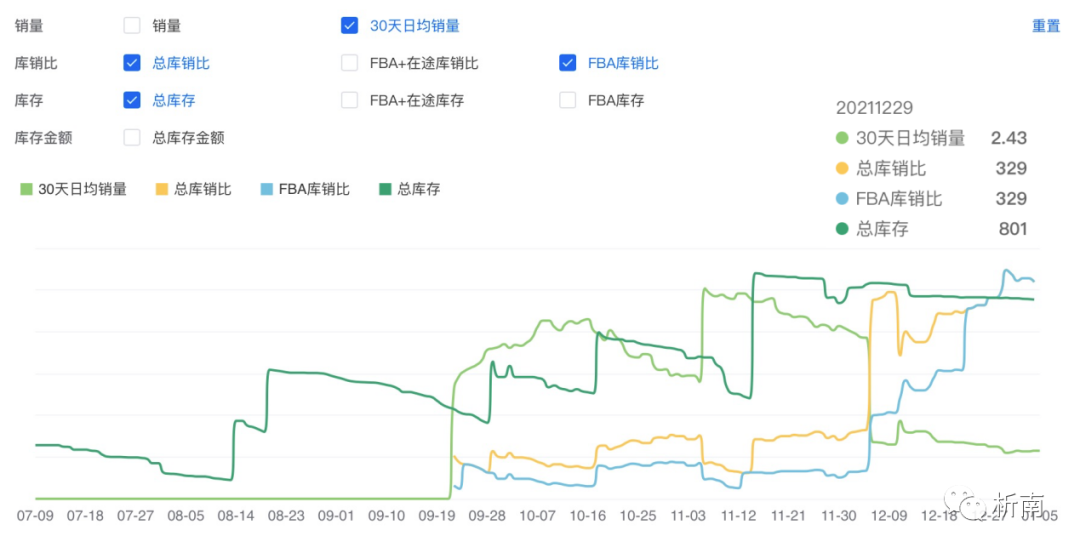Enable the 总库存金额 checkbox
This screenshot has height=553, width=1080.
[132, 138]
